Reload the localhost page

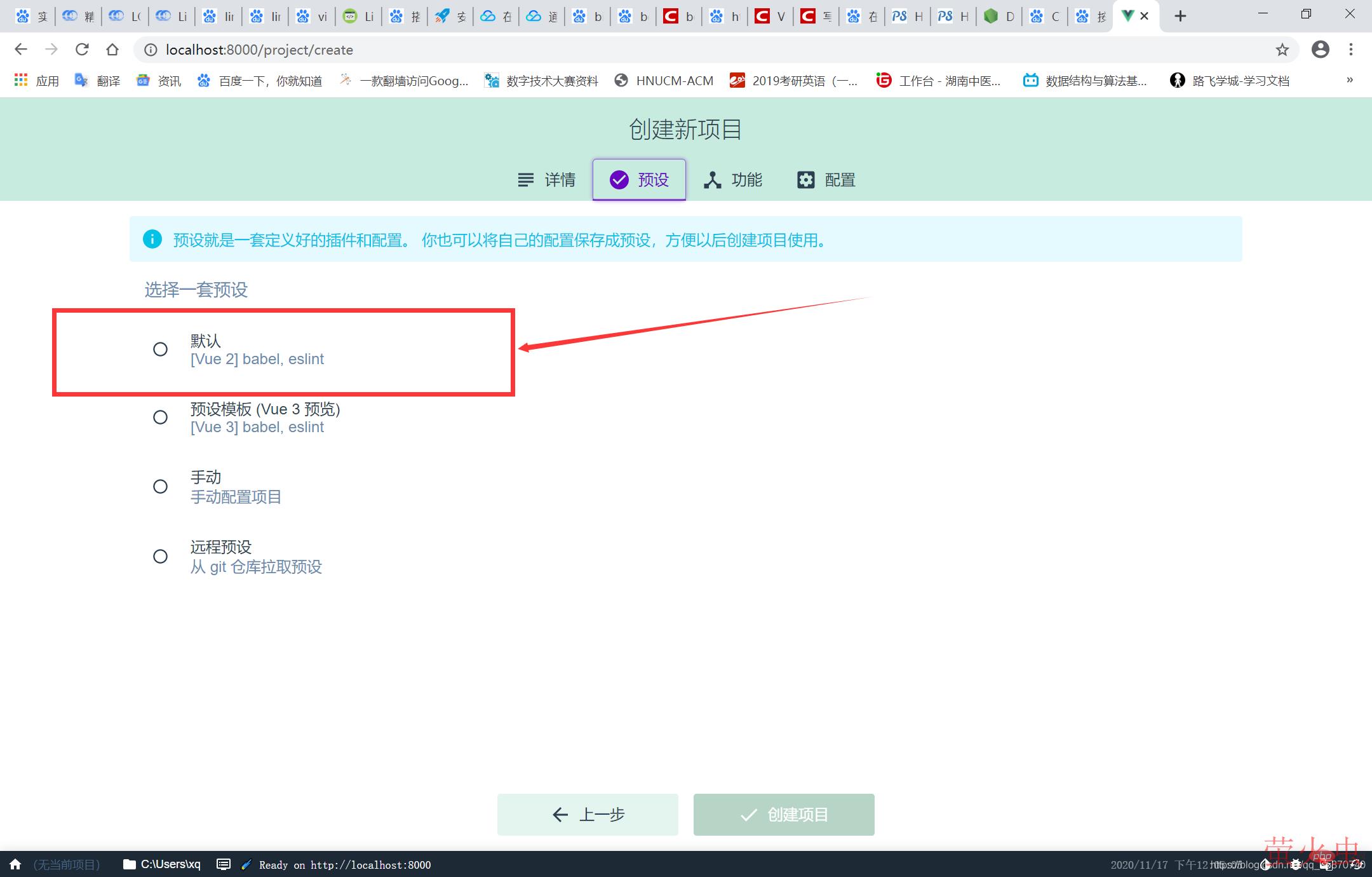point(82,50)
